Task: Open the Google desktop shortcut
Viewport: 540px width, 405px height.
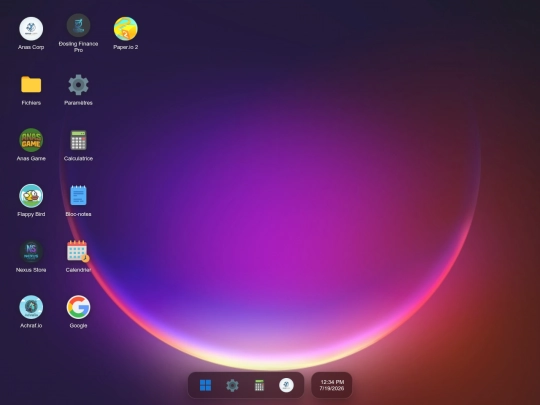Action: pyautogui.click(x=78, y=307)
